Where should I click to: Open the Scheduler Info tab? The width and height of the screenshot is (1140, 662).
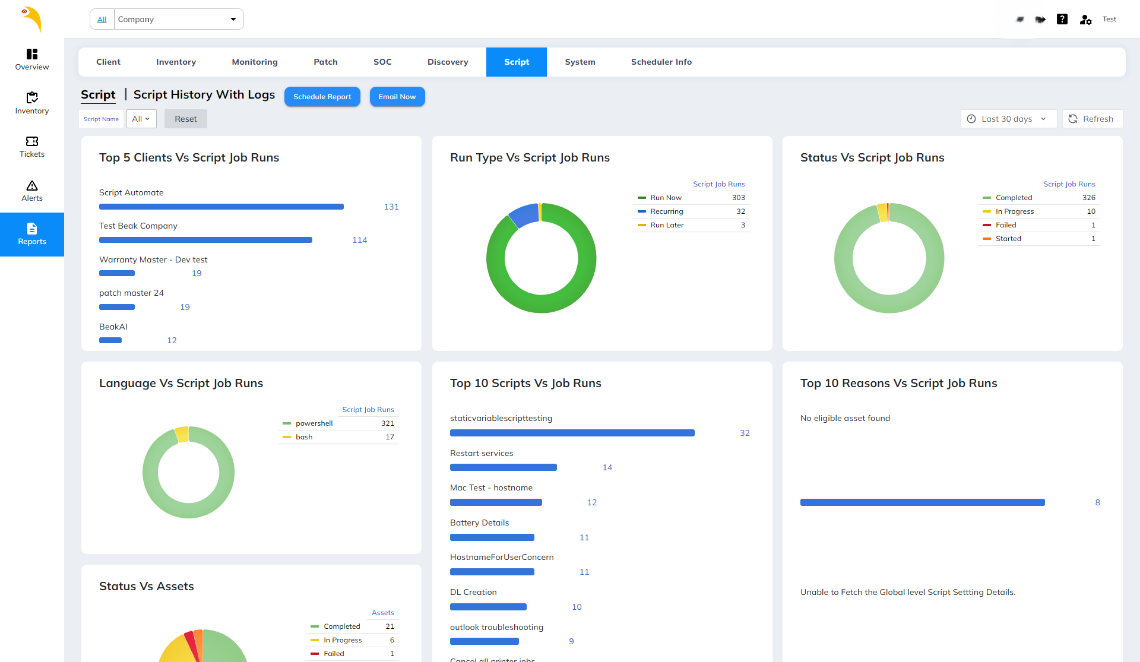661,62
